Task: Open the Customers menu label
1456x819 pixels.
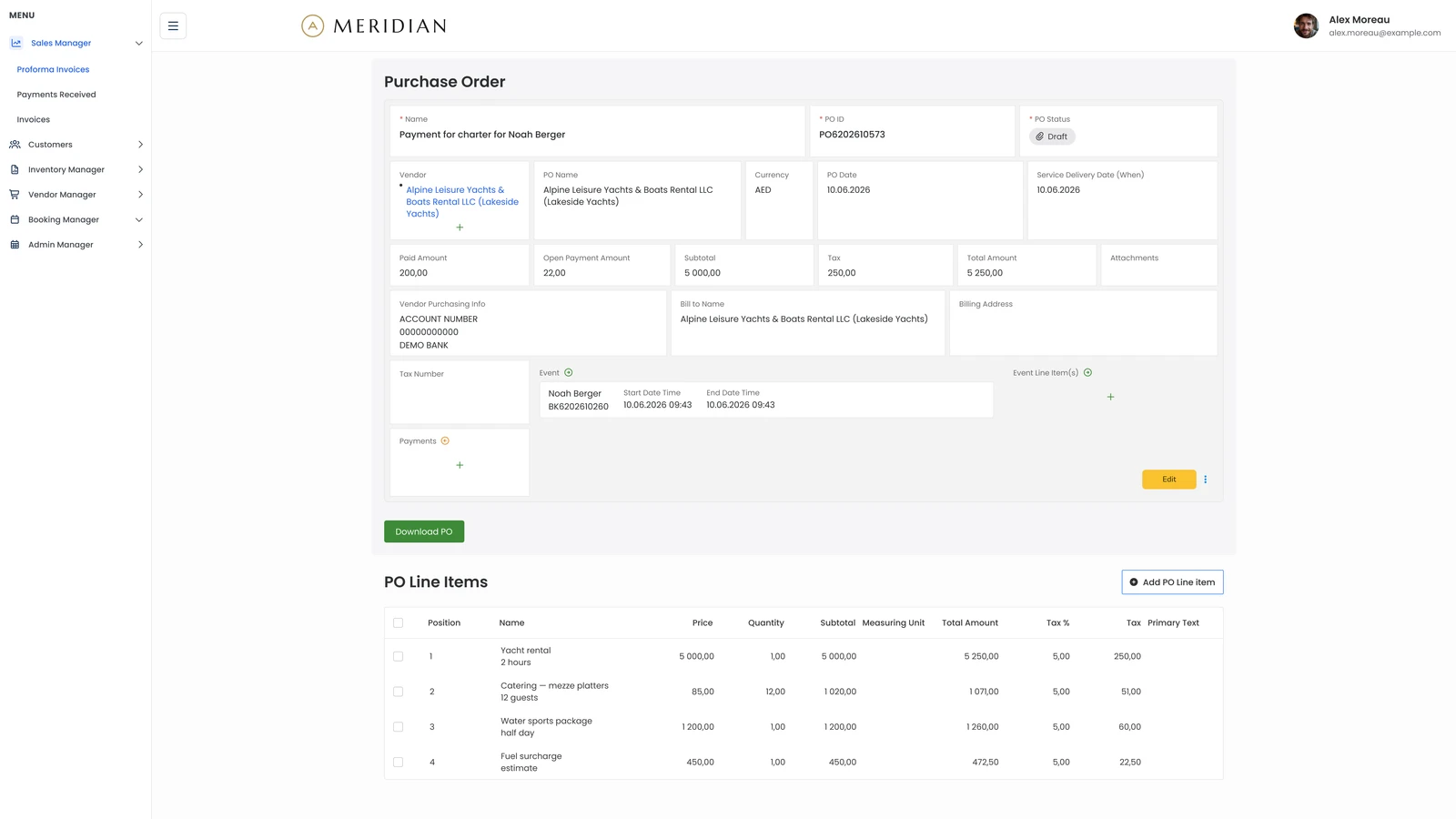Action: point(50,145)
